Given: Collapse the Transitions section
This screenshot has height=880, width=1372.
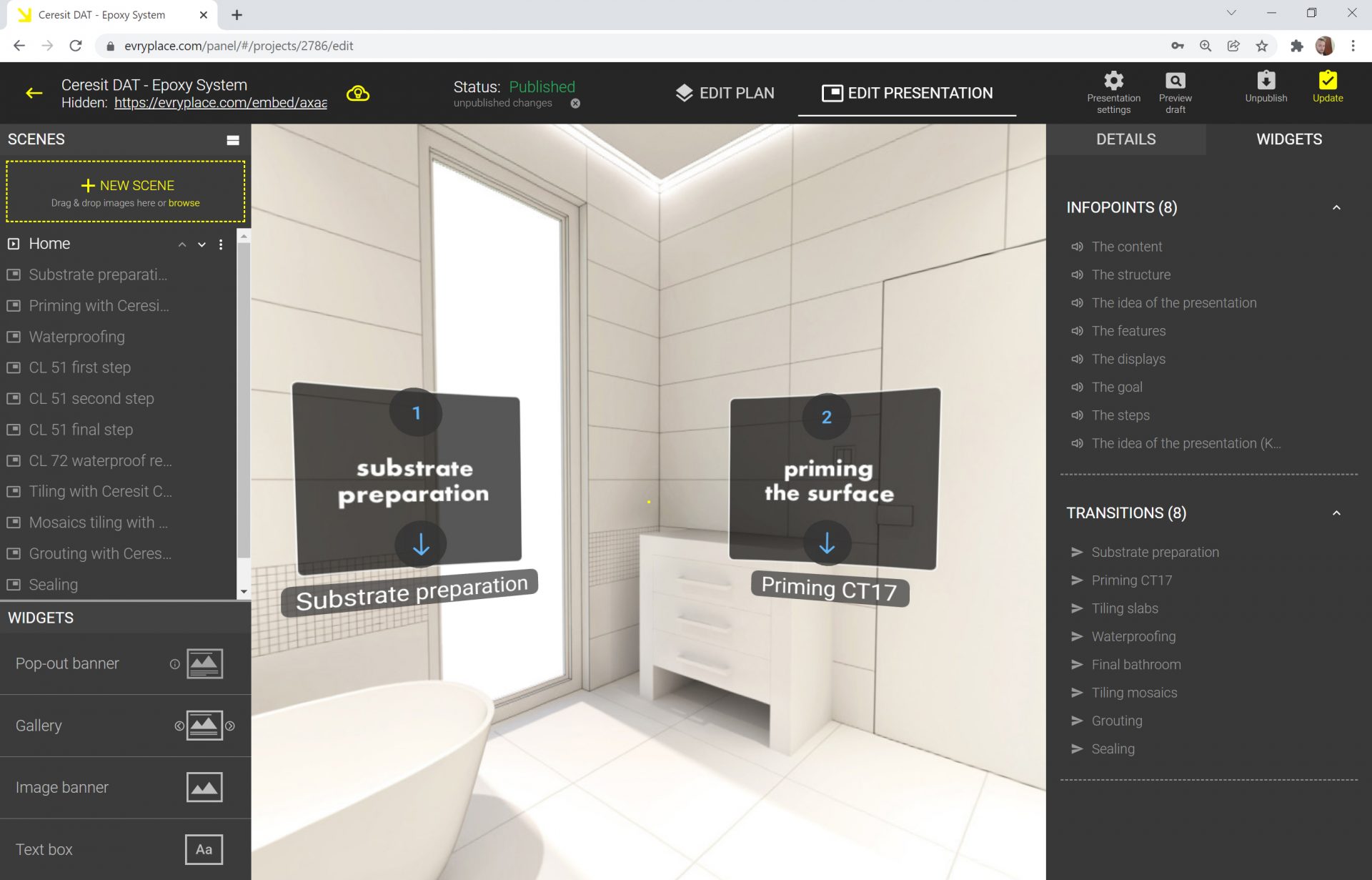Looking at the screenshot, I should click(x=1336, y=513).
